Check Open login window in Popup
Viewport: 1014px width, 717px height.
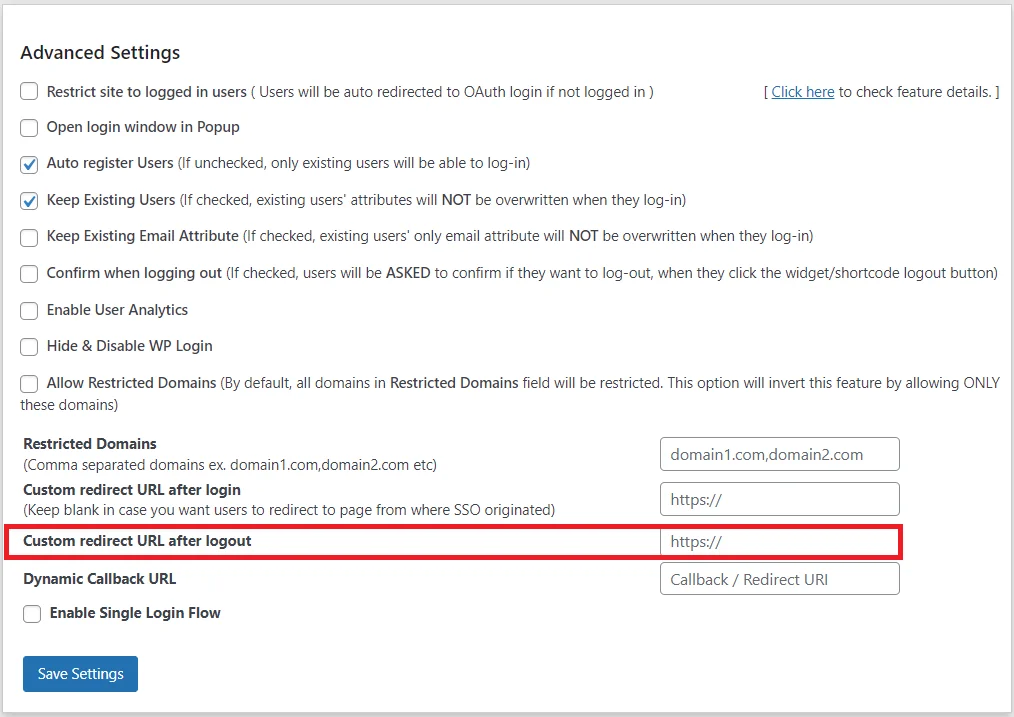(29, 127)
